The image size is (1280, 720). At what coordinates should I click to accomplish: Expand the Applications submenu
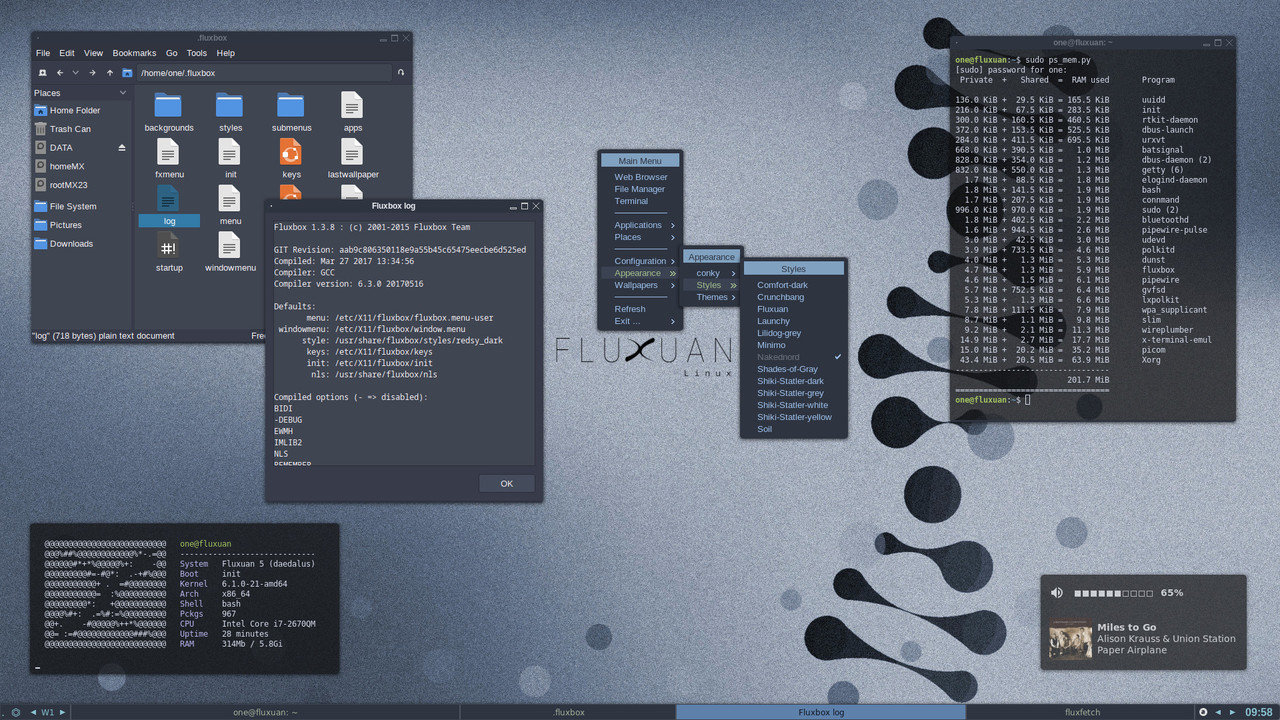(638, 225)
